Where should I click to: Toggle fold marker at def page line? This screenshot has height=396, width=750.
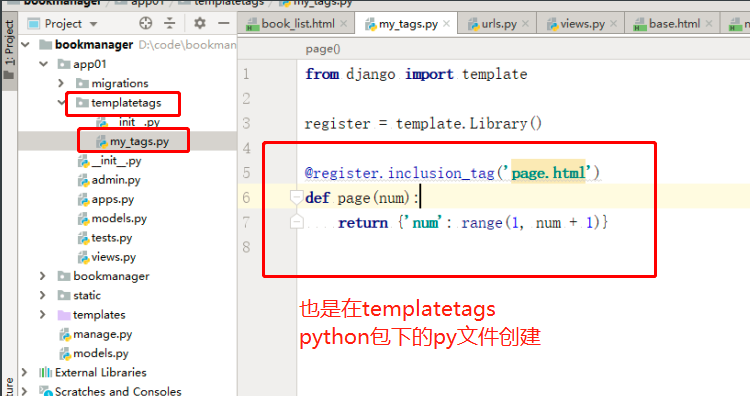click(297, 197)
